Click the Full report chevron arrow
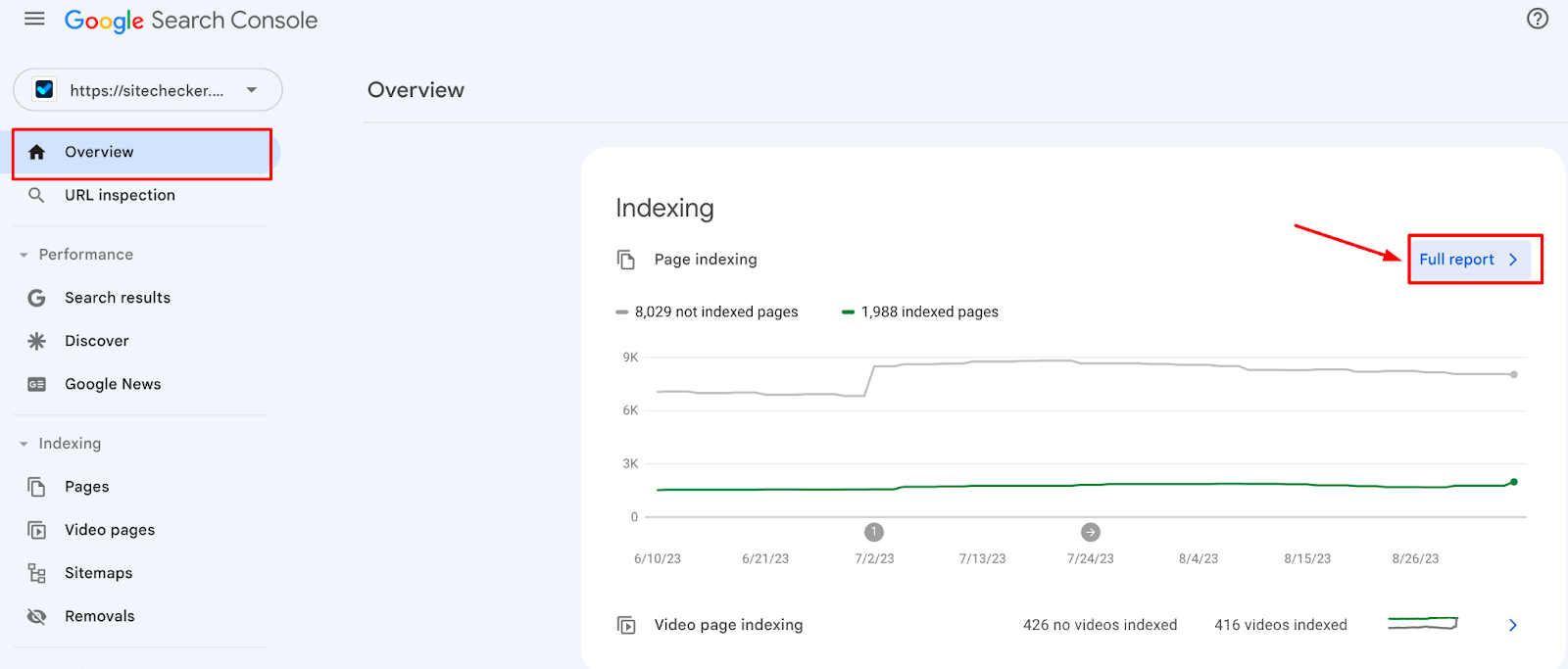Viewport: 1568px width, 669px height. [x=1513, y=260]
